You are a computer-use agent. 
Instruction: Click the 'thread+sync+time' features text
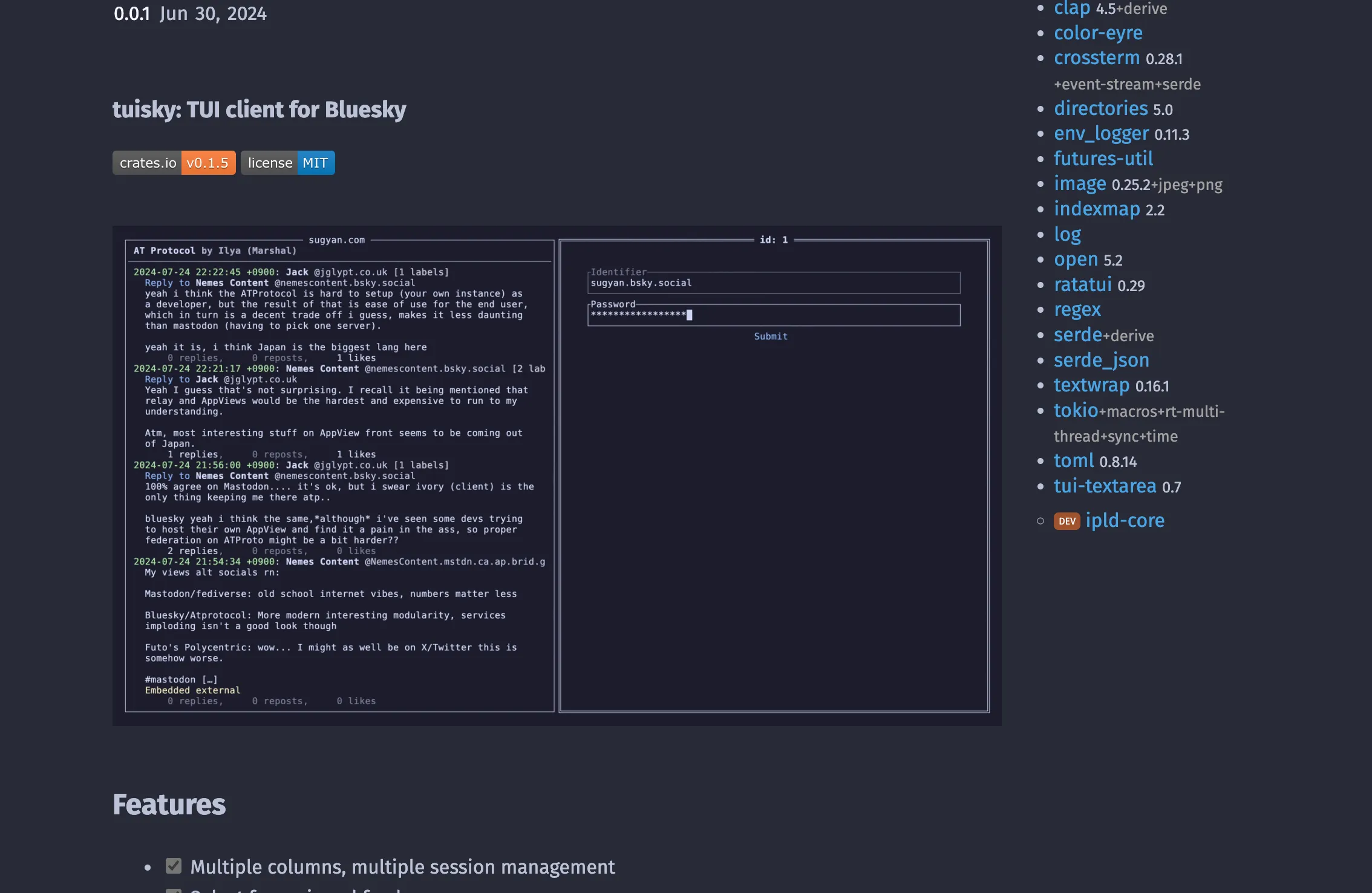(x=1116, y=436)
